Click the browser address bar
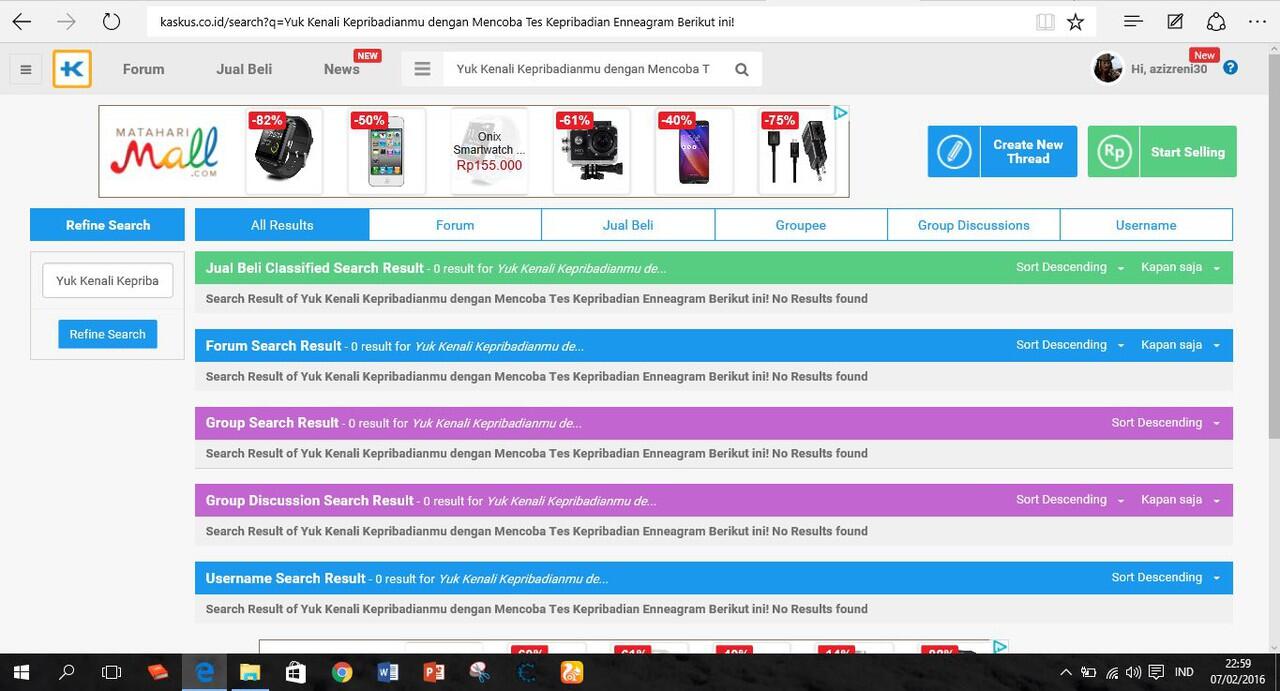Image resolution: width=1280 pixels, height=691 pixels. (590, 21)
